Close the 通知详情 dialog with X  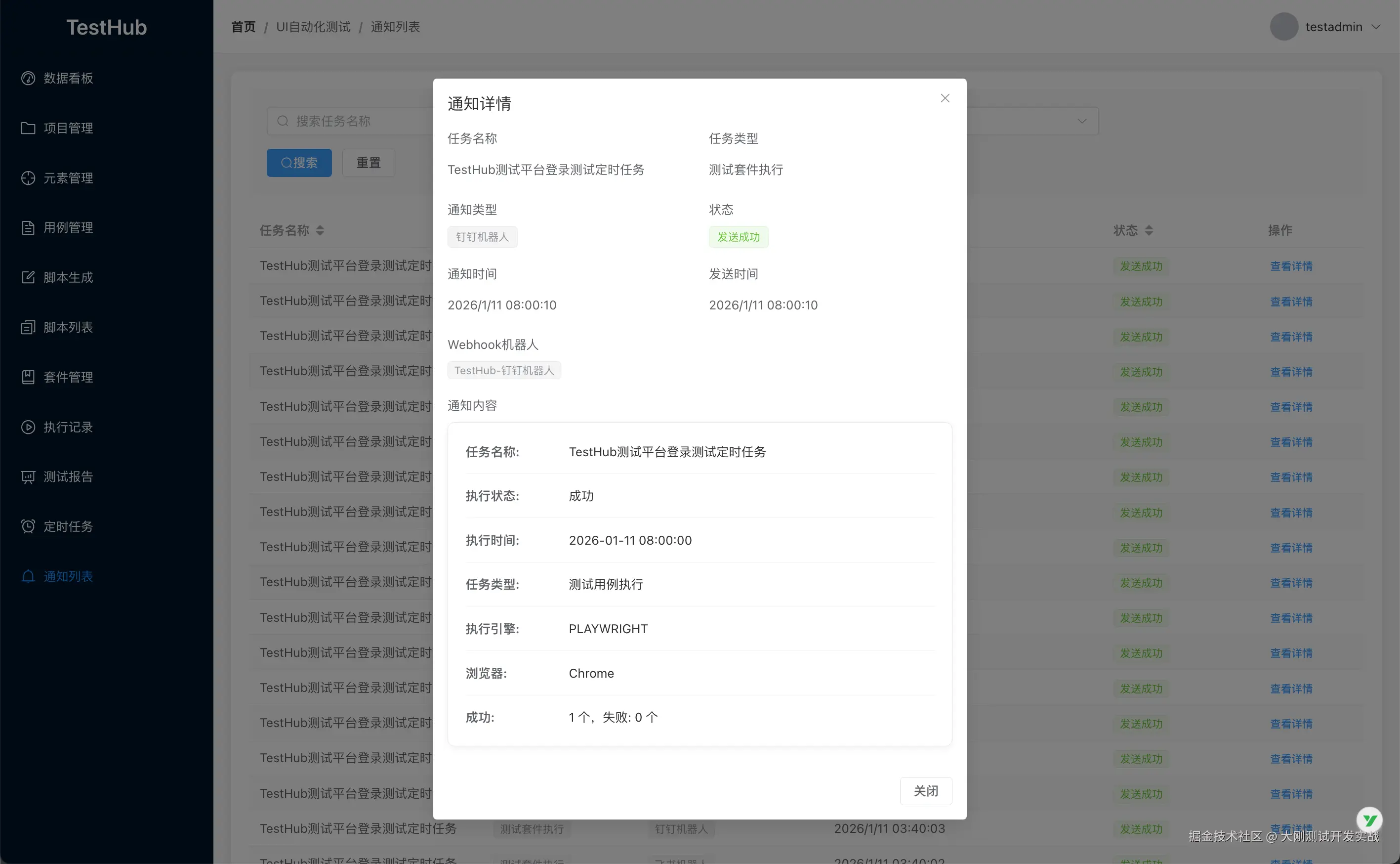[x=945, y=98]
